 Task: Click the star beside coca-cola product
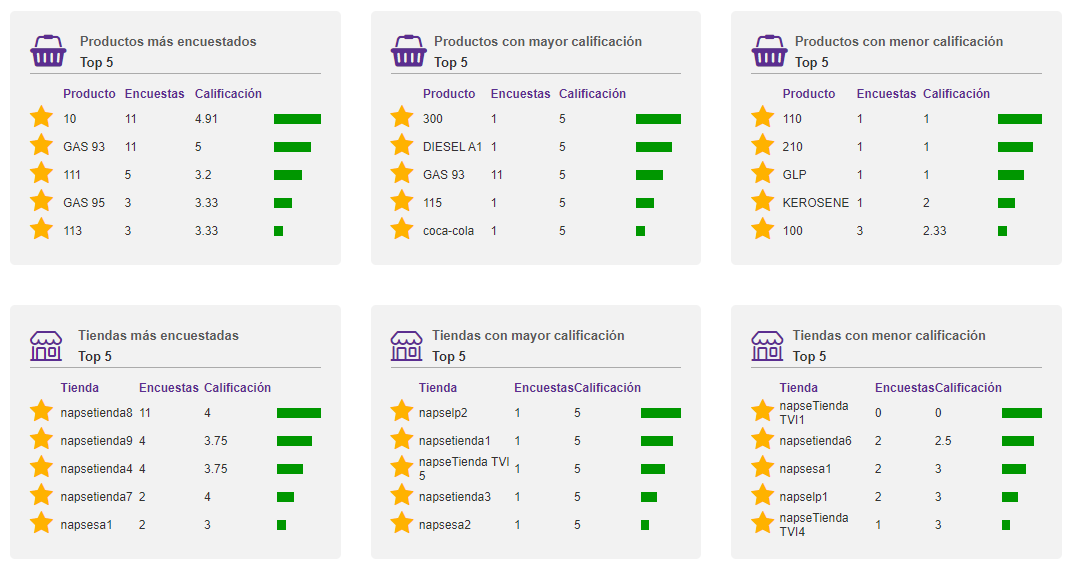coord(402,230)
